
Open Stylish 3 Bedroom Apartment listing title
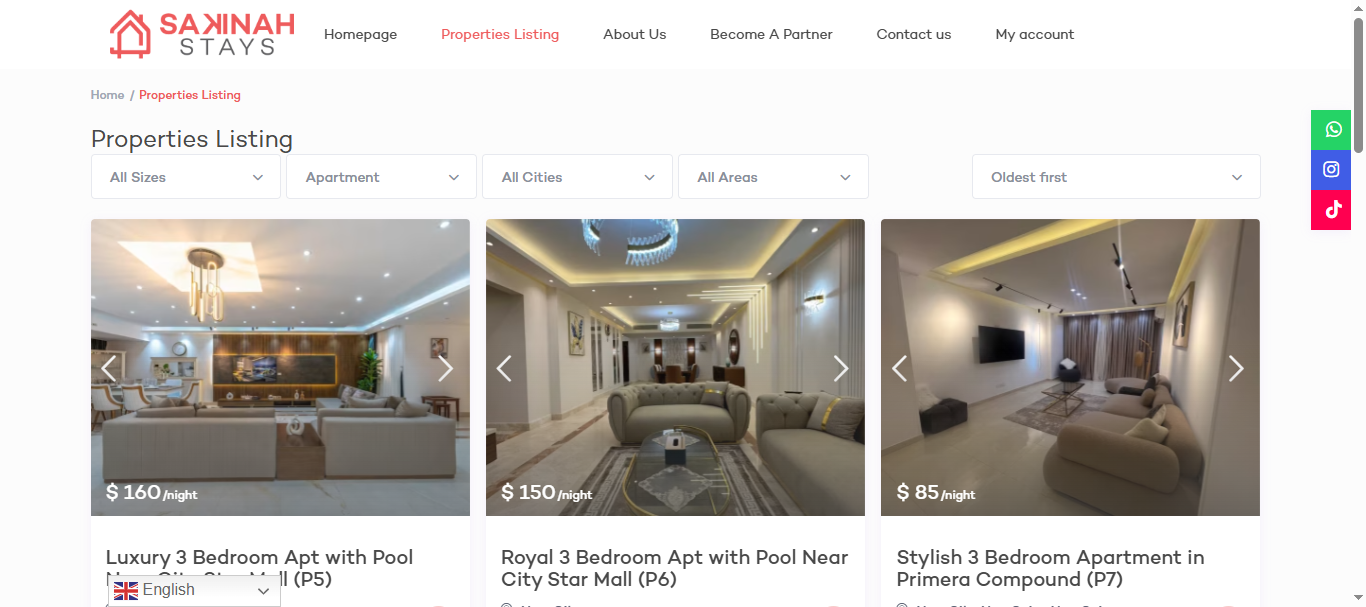1050,568
